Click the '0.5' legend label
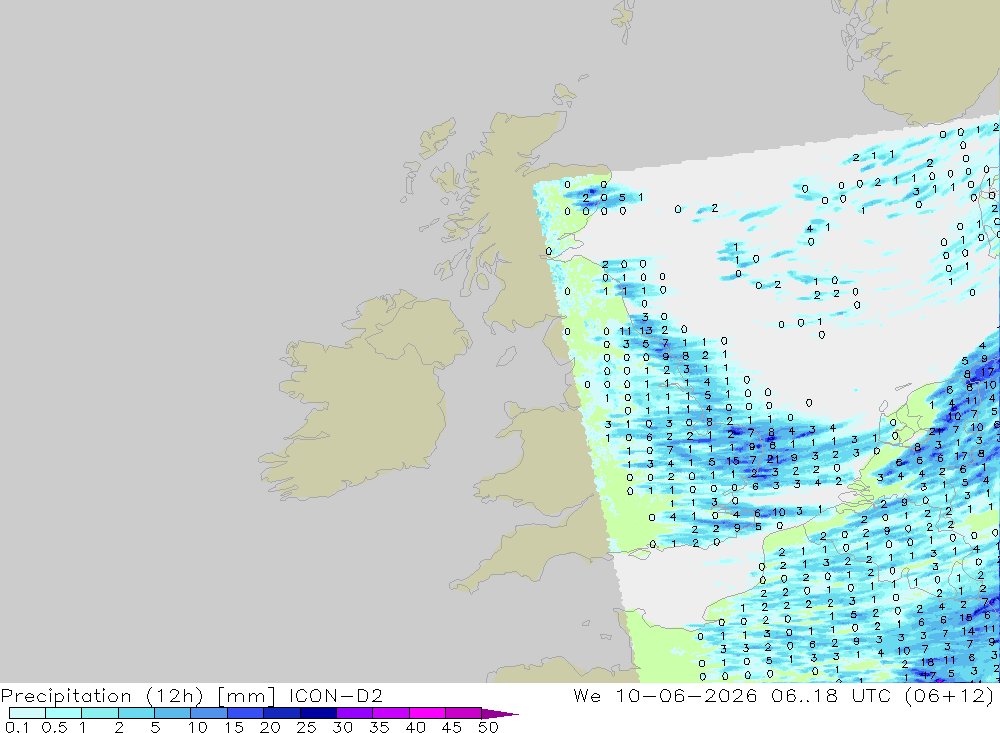 (54, 727)
